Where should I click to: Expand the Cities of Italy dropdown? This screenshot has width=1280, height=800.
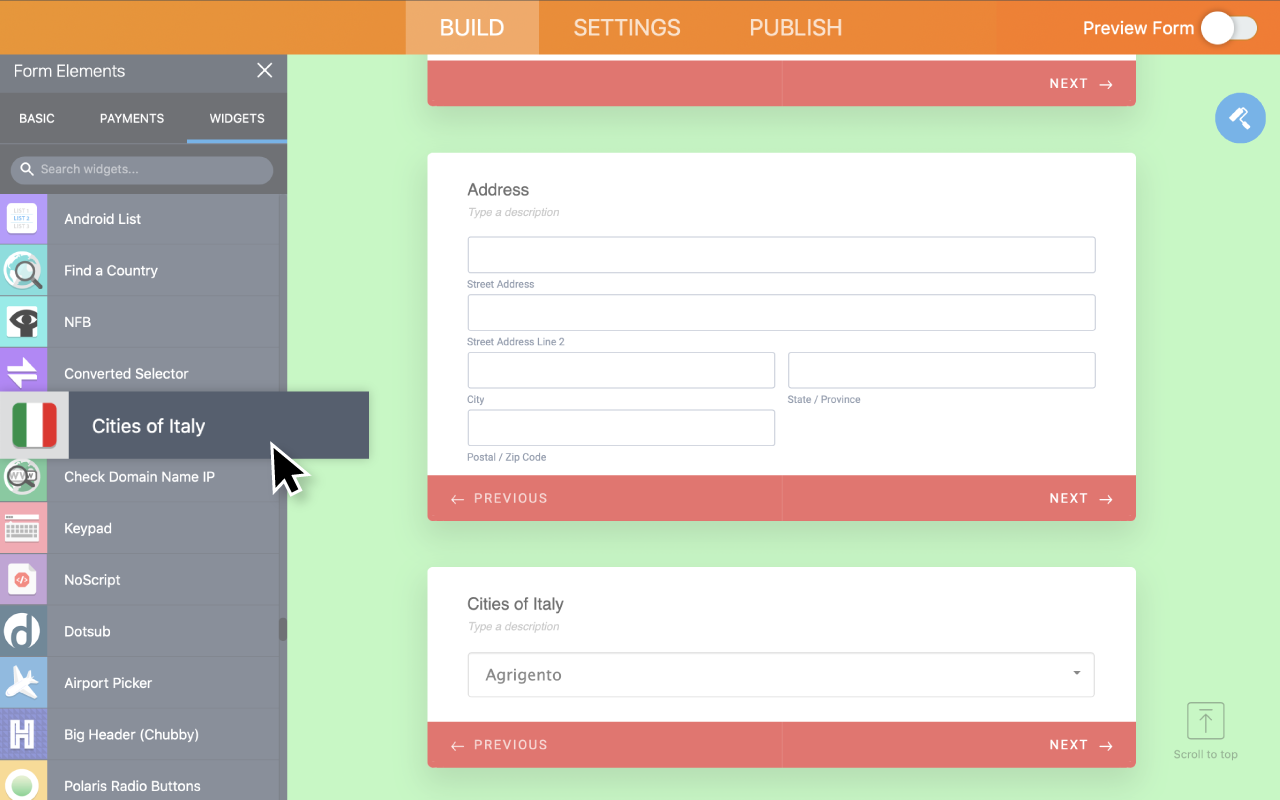[x=780, y=675]
